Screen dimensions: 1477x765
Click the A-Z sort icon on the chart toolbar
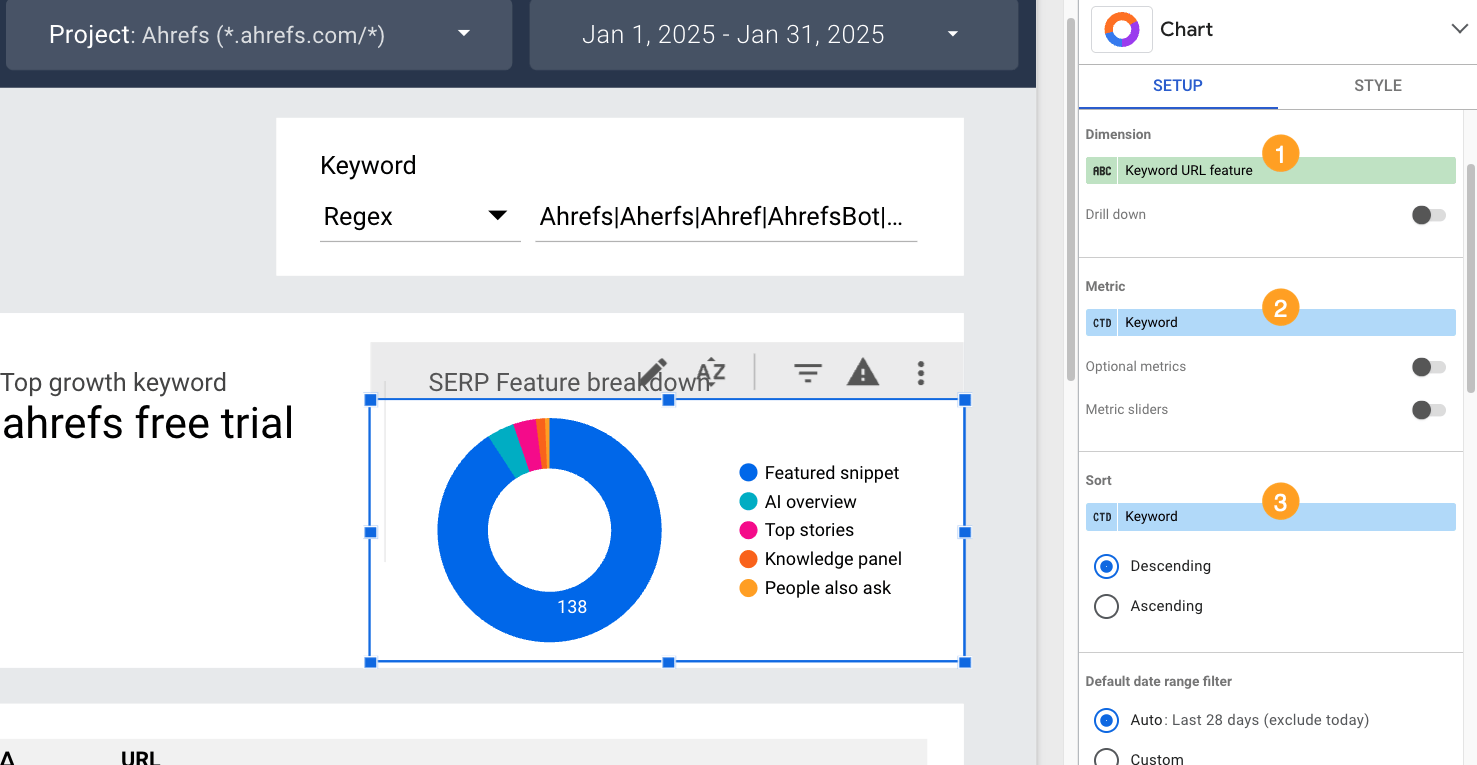tap(711, 371)
